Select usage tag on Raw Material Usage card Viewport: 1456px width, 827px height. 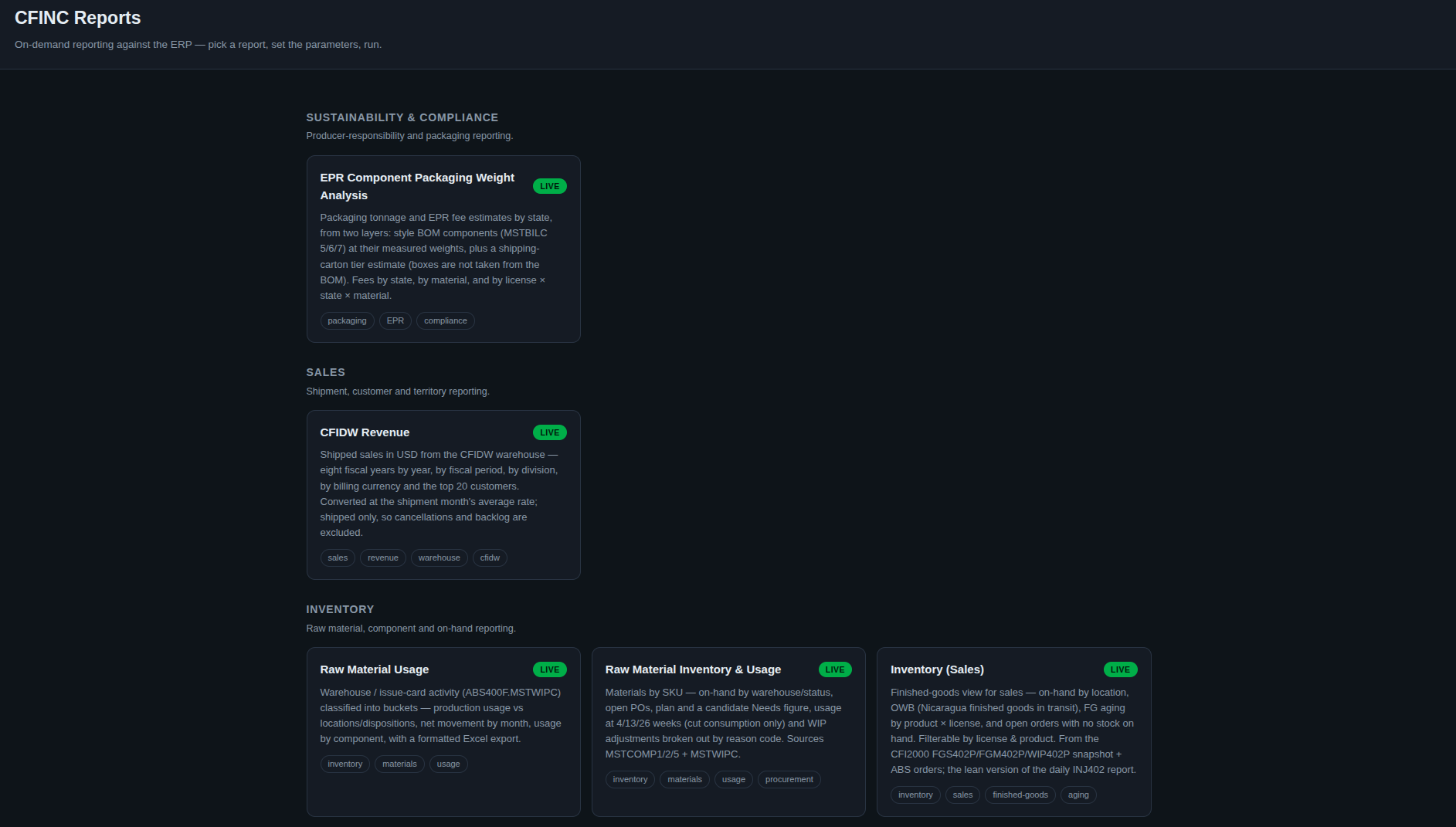(x=449, y=764)
